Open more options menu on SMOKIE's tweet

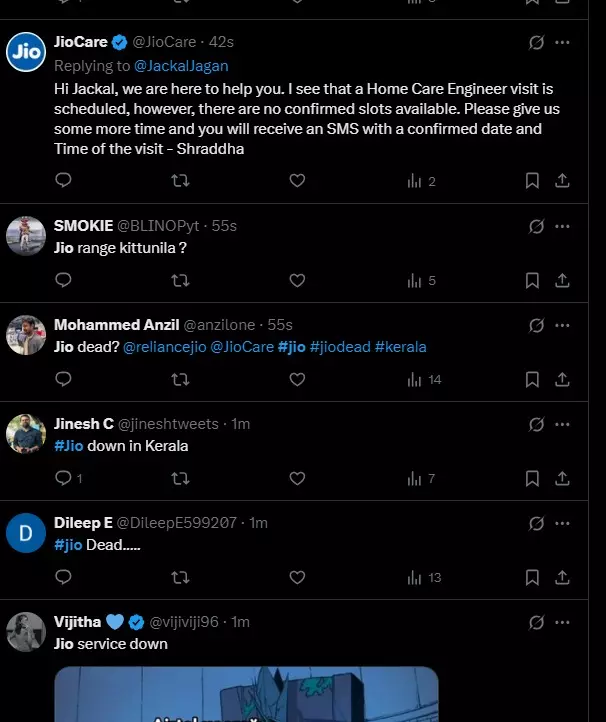(562, 226)
